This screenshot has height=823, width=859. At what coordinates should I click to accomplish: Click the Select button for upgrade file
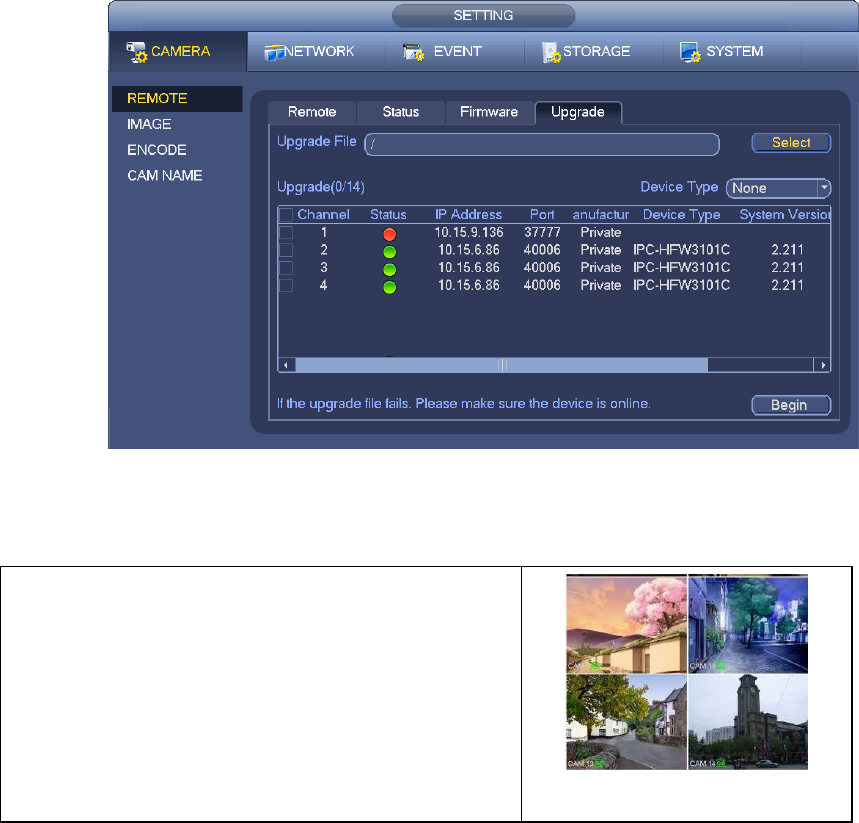point(791,143)
